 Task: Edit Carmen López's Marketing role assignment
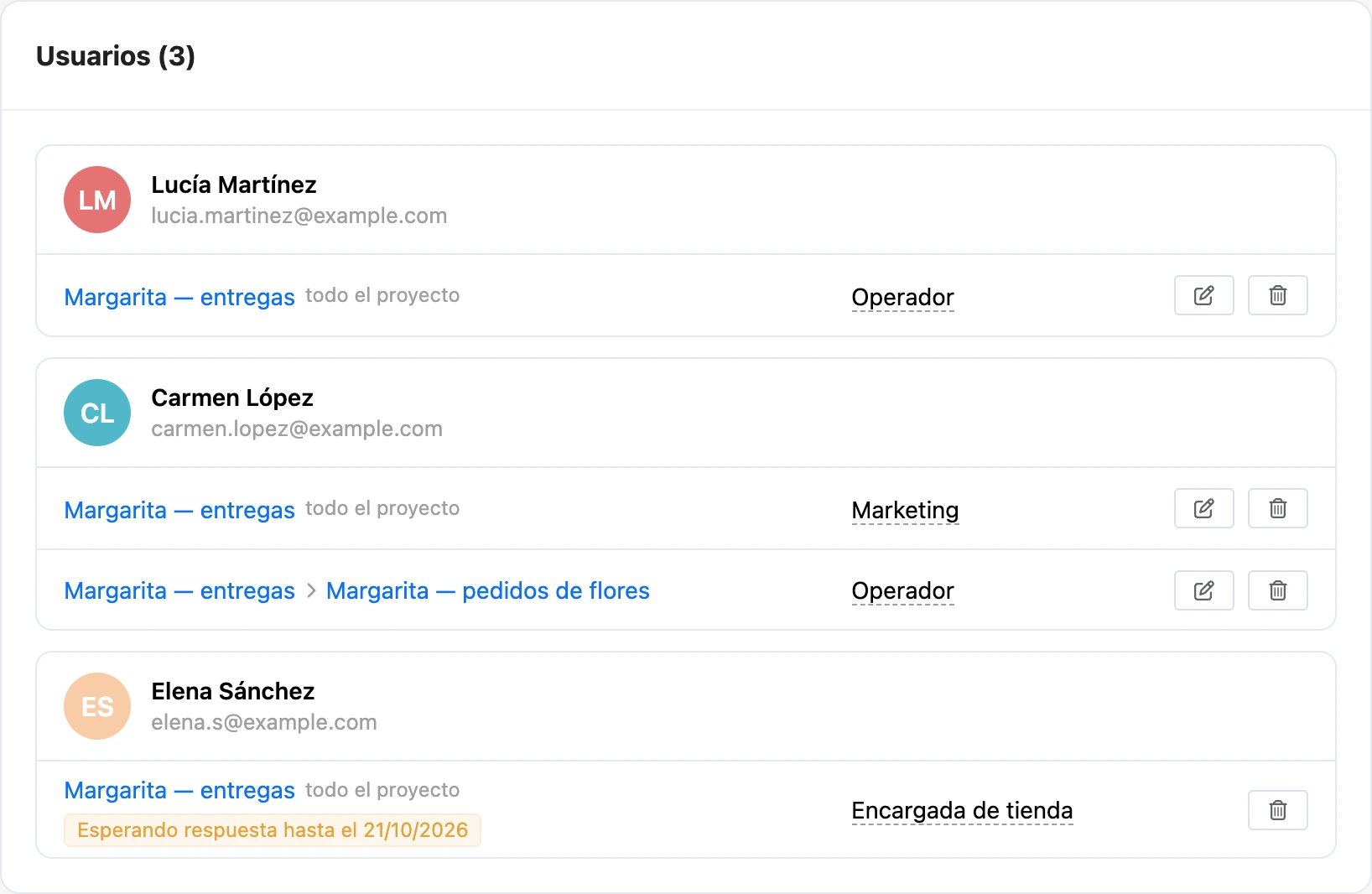[x=1203, y=508]
